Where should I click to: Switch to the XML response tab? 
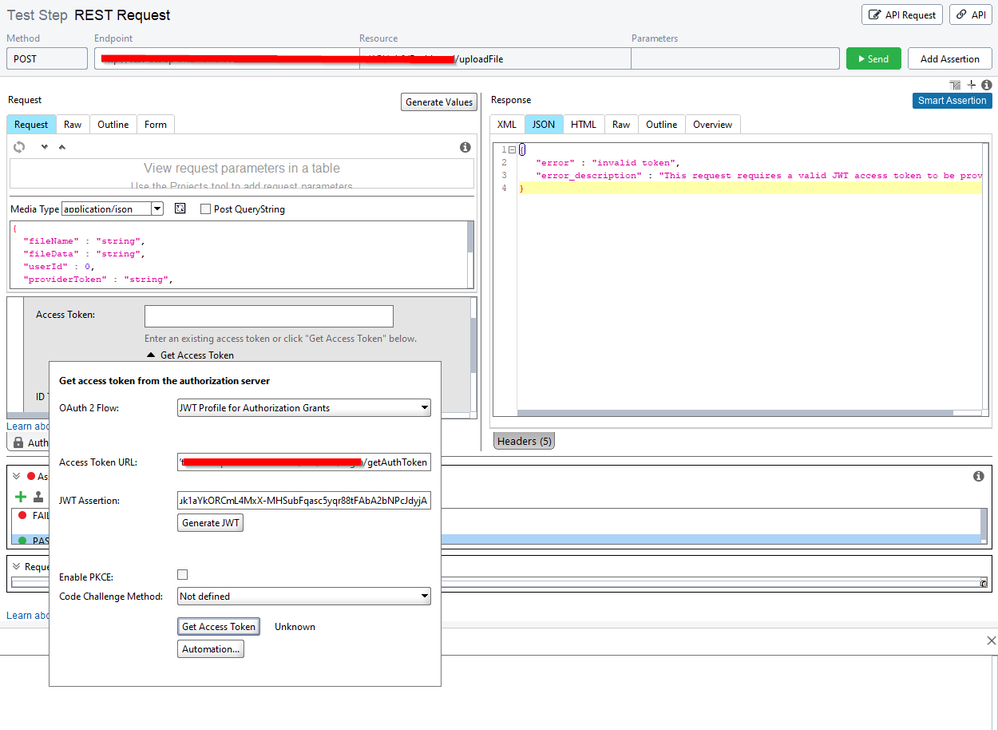click(507, 124)
